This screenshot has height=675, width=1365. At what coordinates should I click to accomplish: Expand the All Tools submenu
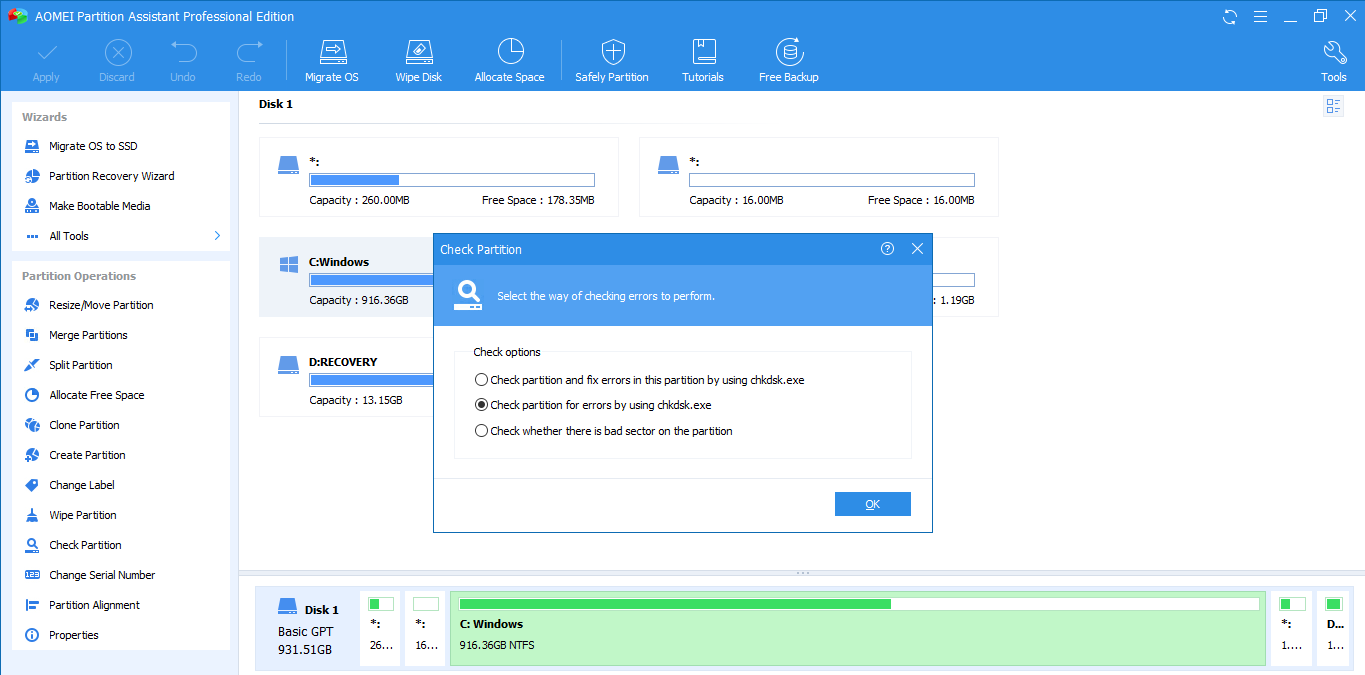tap(217, 236)
